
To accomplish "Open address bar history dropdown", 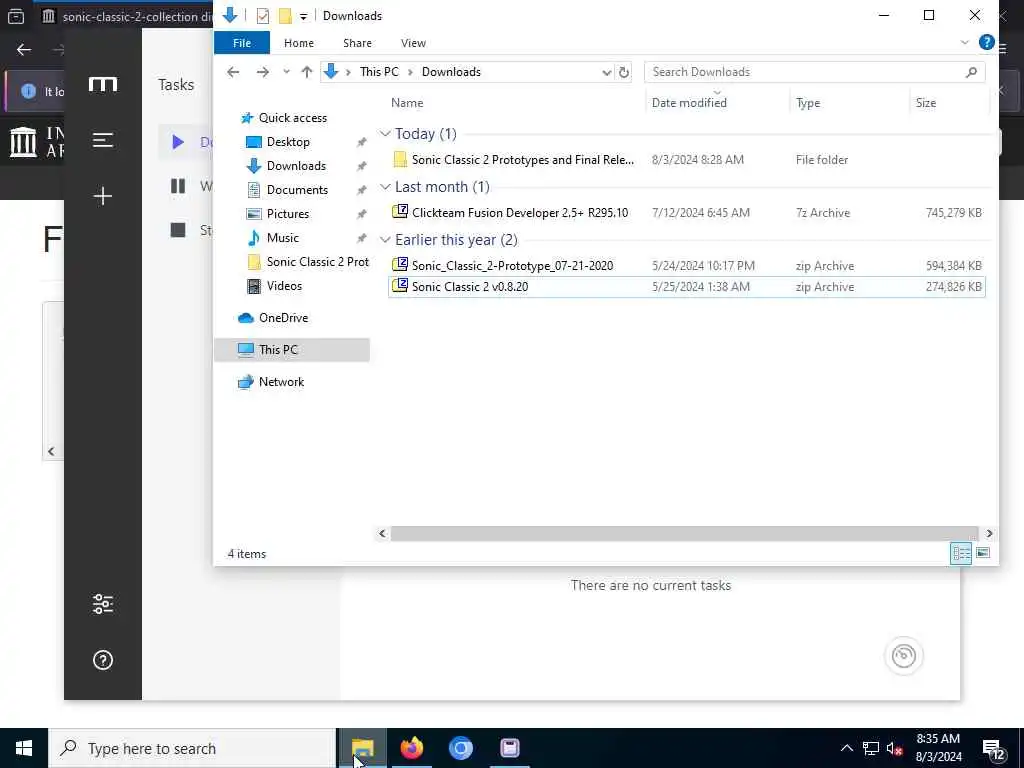I will (x=606, y=72).
